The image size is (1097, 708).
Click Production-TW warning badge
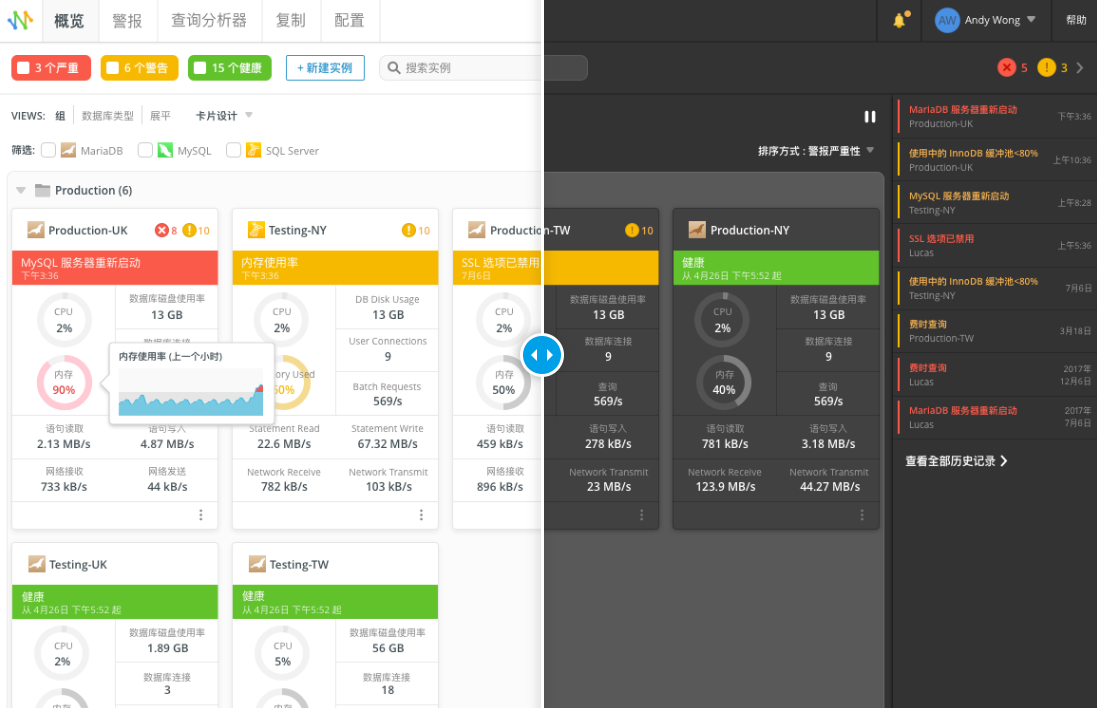tap(632, 230)
